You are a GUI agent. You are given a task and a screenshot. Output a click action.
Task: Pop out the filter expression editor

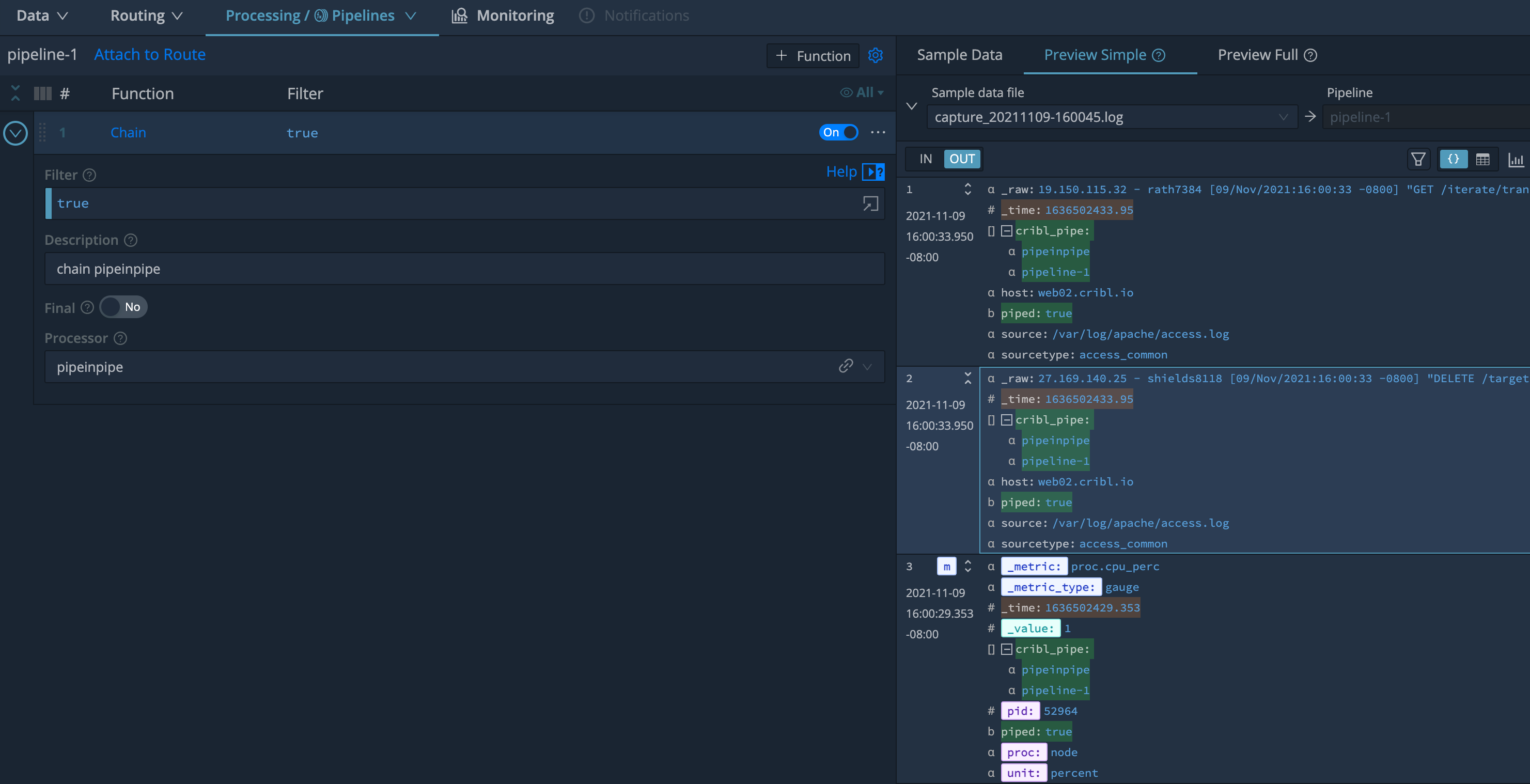click(870, 203)
